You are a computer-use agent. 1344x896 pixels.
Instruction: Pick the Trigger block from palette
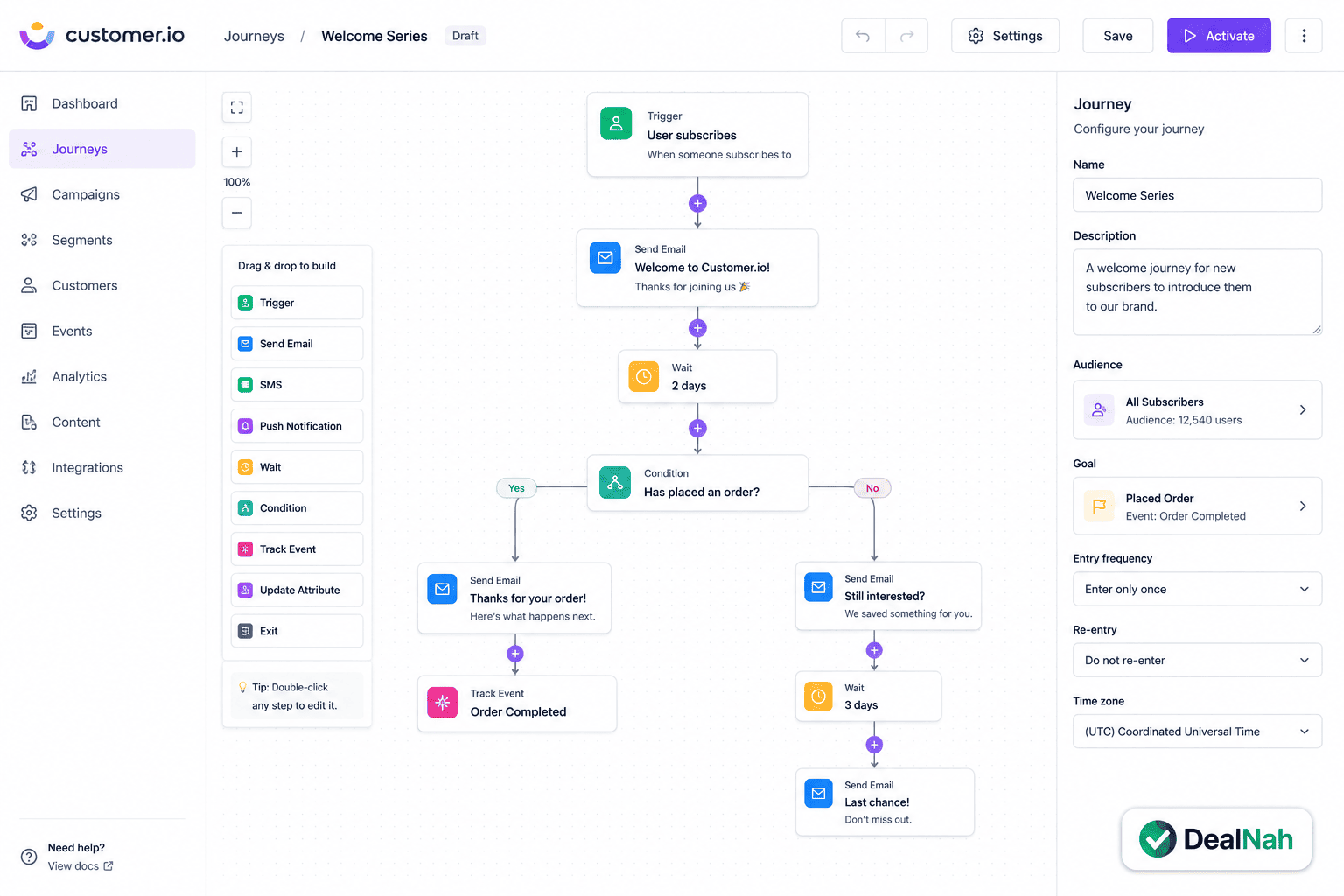click(x=297, y=303)
